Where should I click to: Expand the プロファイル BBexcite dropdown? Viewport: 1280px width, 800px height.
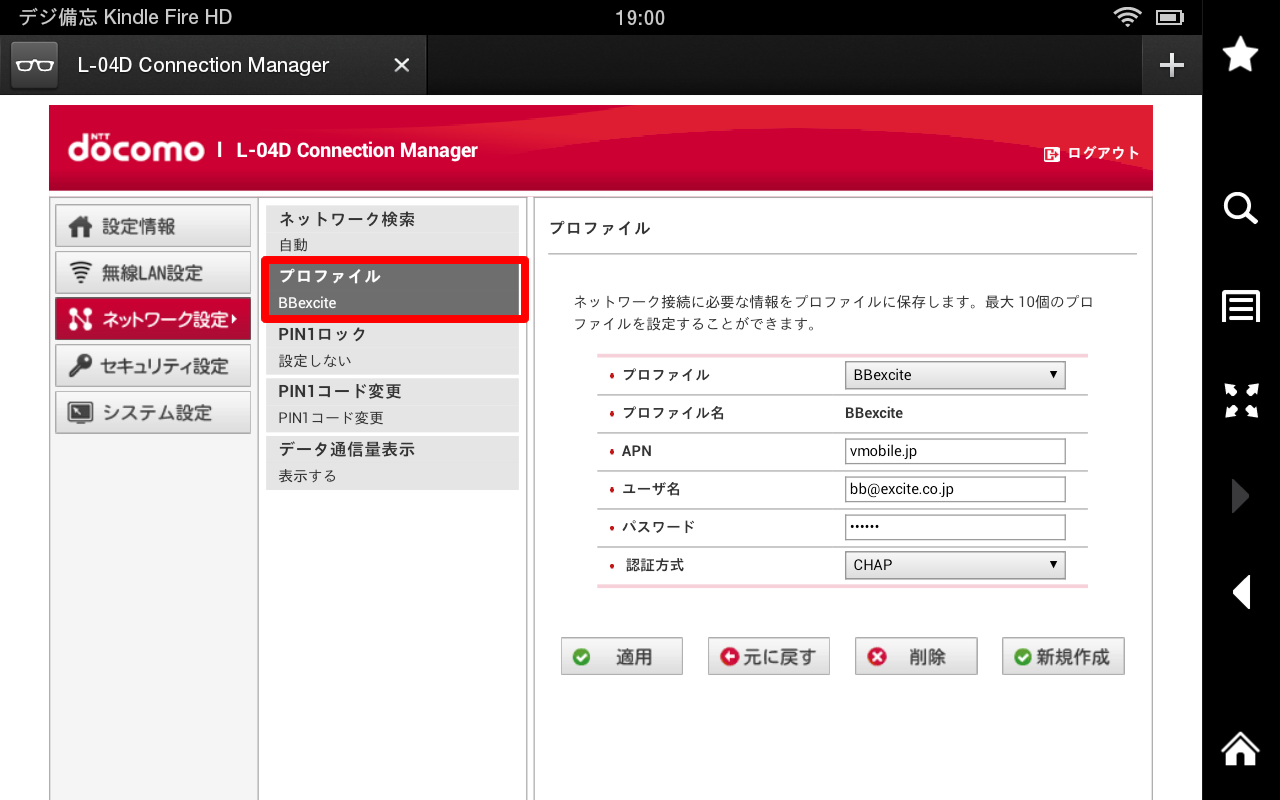pyautogui.click(x=955, y=375)
